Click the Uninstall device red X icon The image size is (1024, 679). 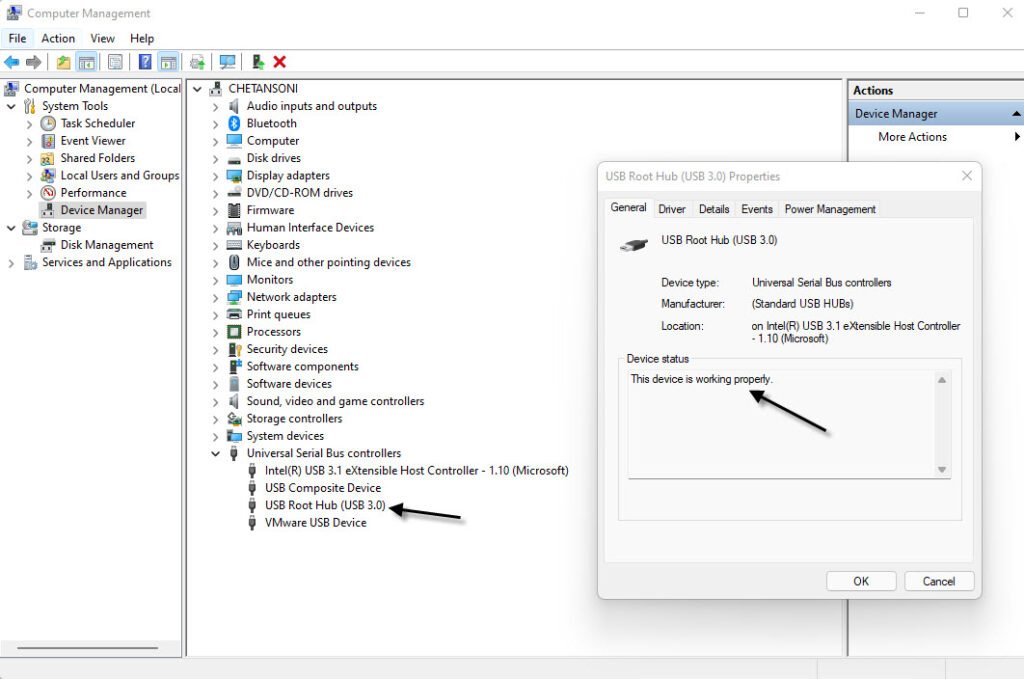coord(278,61)
